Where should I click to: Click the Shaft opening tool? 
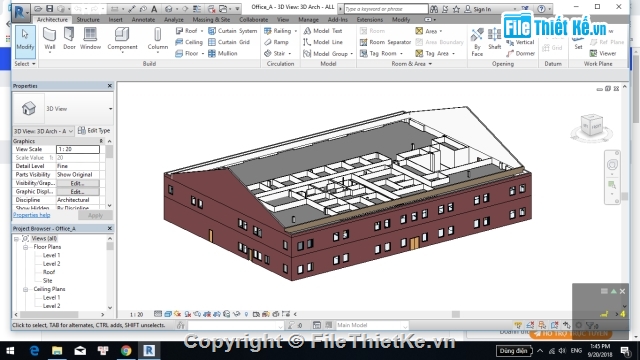pos(494,39)
